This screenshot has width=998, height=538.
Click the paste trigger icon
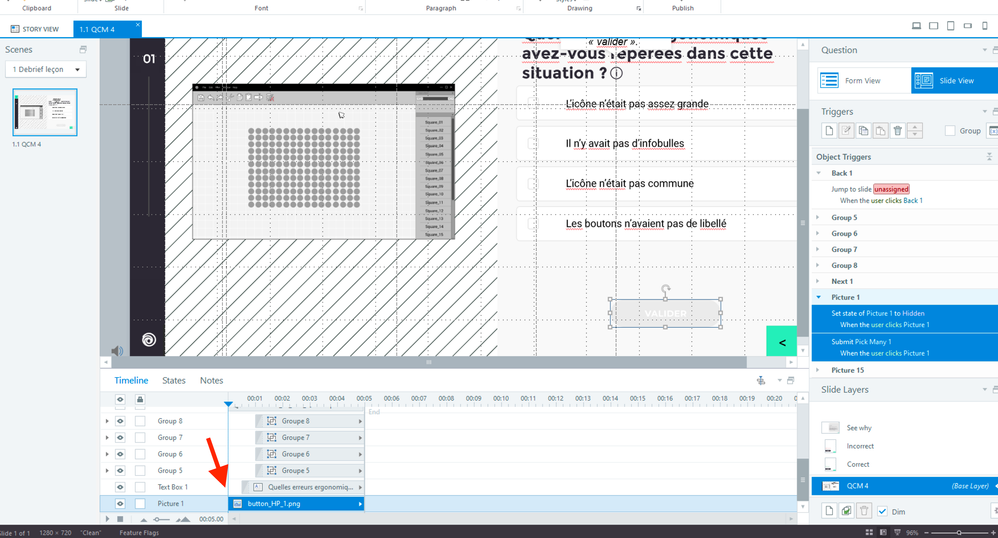click(880, 131)
